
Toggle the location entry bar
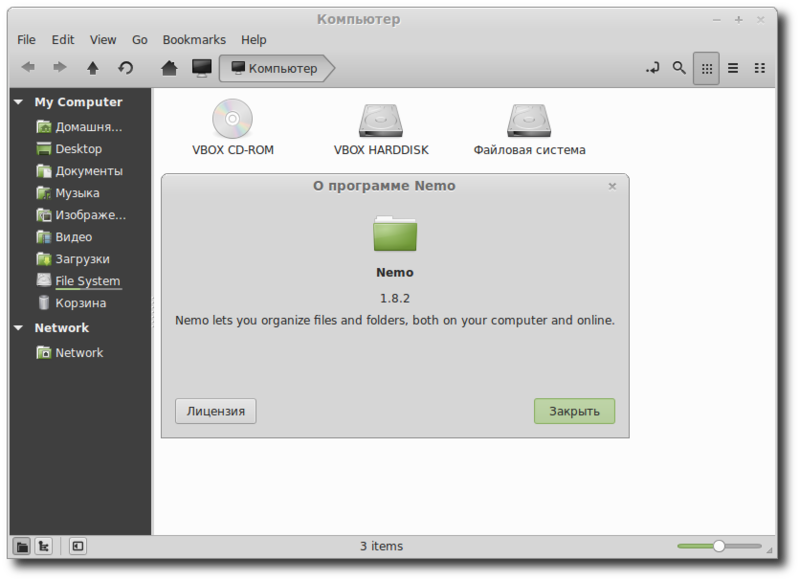coord(653,68)
